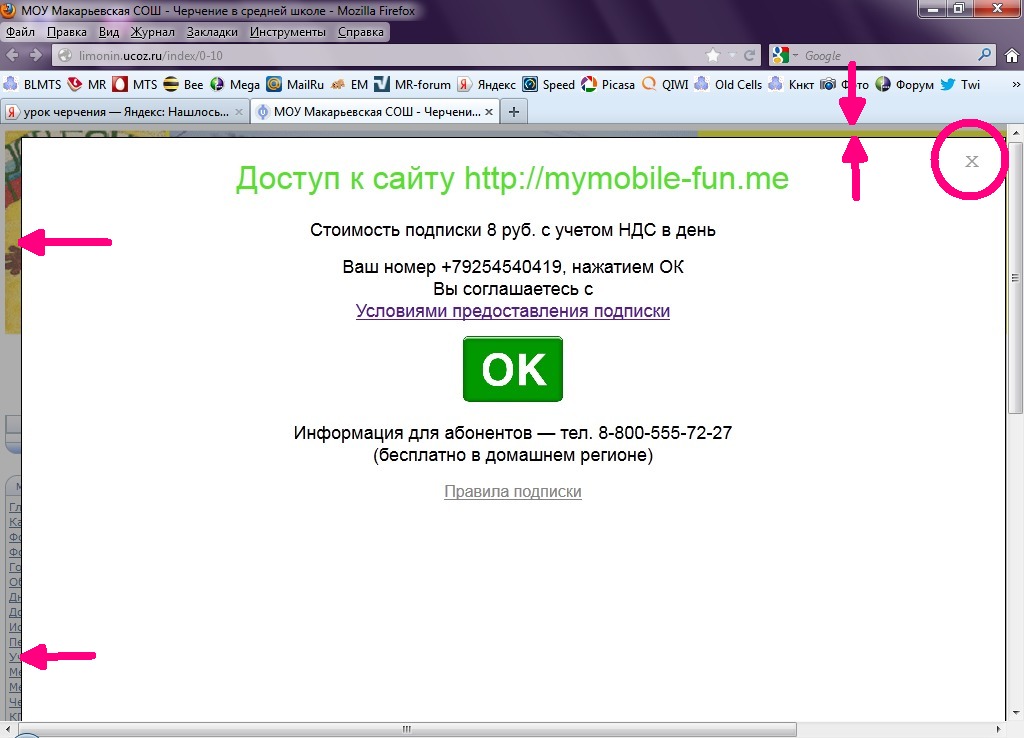Click the green OK button
The width and height of the screenshot is (1024, 738).
tap(512, 369)
